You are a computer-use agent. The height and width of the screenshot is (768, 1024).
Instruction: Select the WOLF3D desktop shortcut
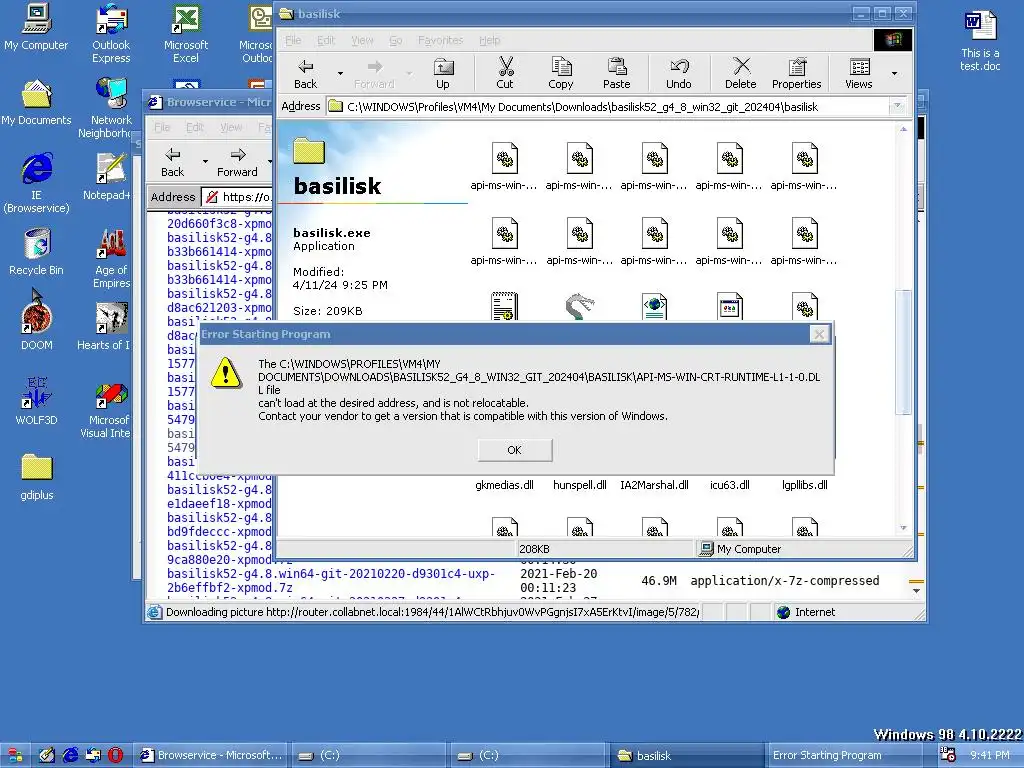tap(36, 402)
